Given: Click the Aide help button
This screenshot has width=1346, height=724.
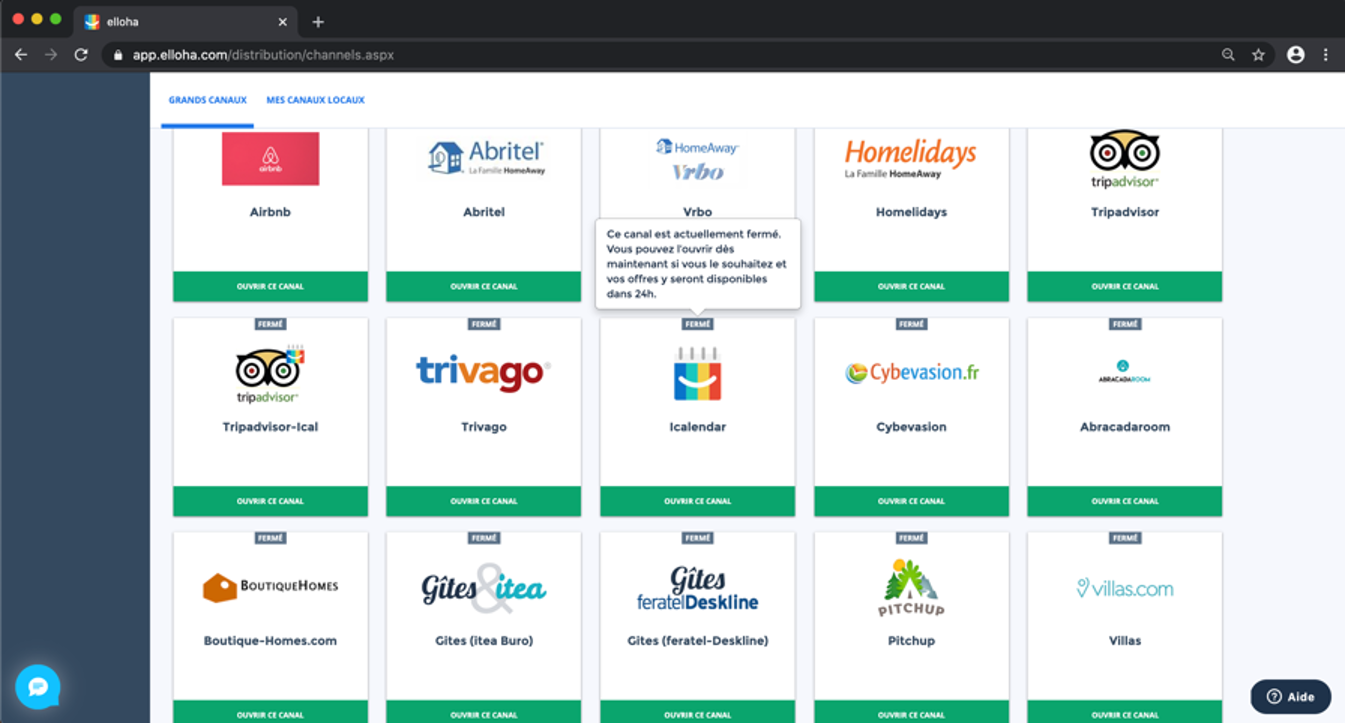Looking at the screenshot, I should pyautogui.click(x=1291, y=697).
